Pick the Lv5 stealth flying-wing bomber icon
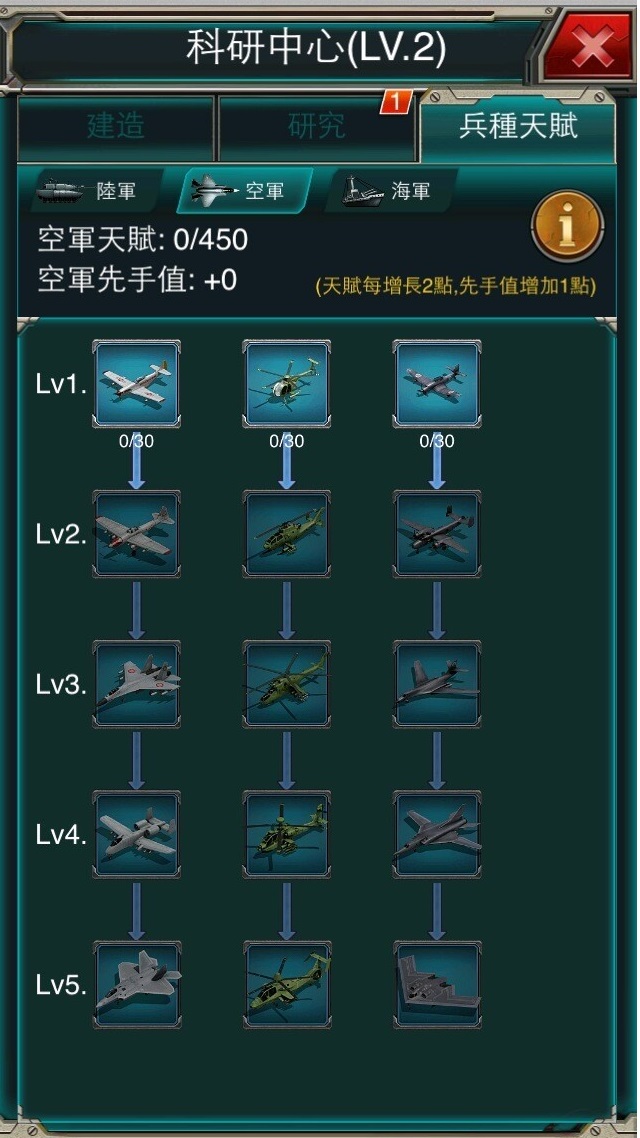Viewport: 640px width, 1138px height. [x=437, y=985]
